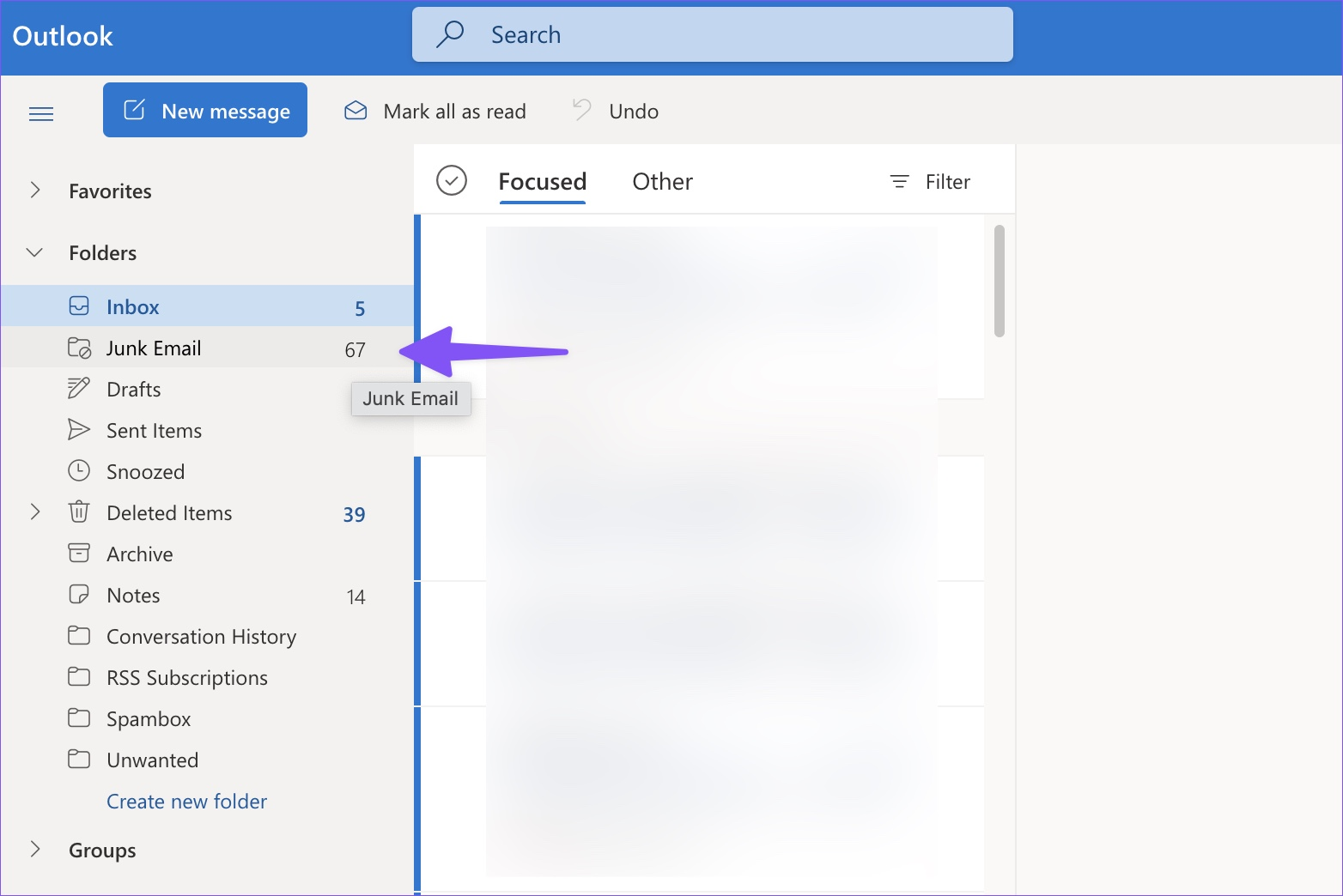Click the Sent Items arrow icon
Image resolution: width=1343 pixels, height=896 pixels.
79,430
